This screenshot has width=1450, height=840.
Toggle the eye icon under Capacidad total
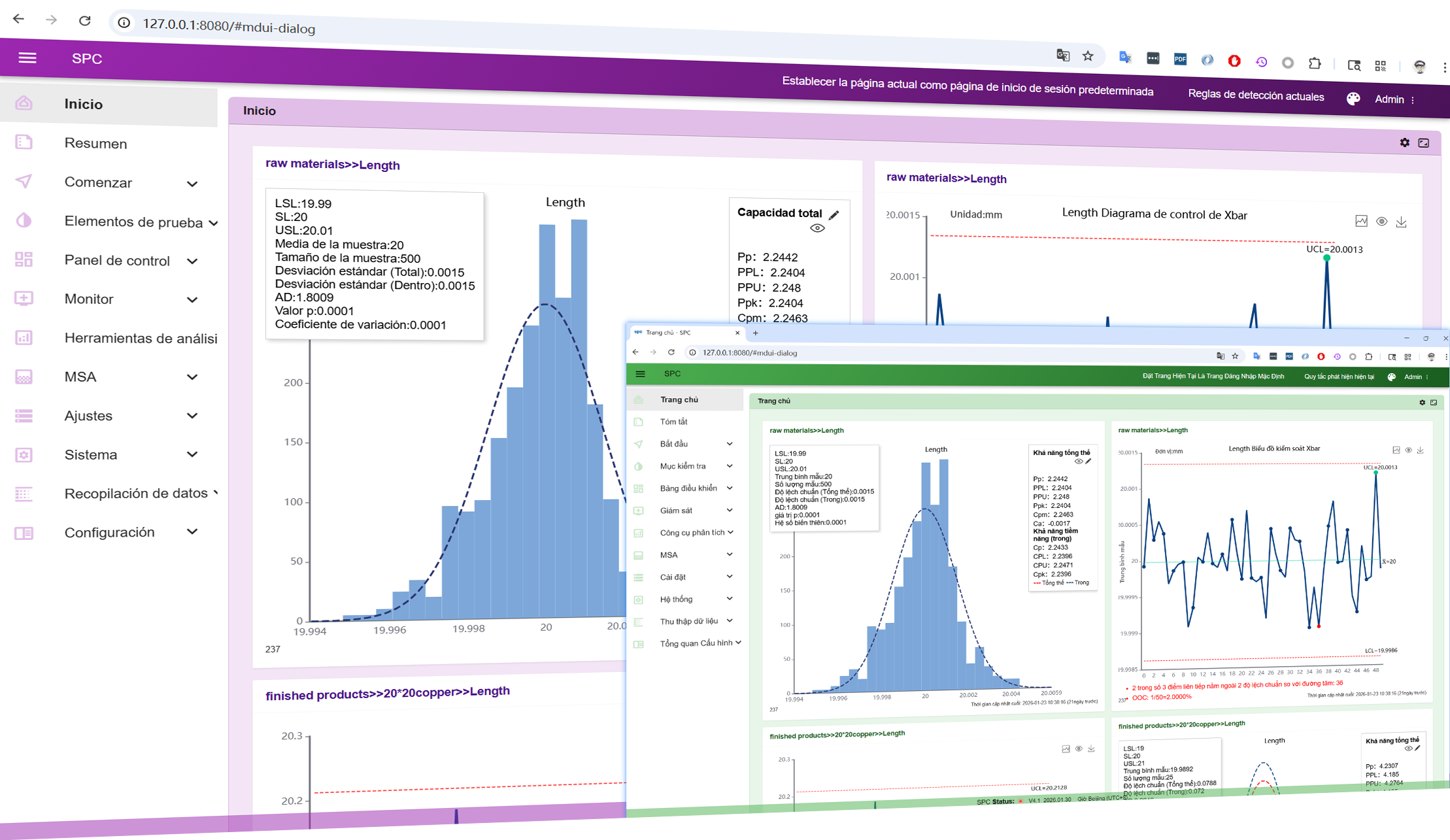pyautogui.click(x=817, y=228)
